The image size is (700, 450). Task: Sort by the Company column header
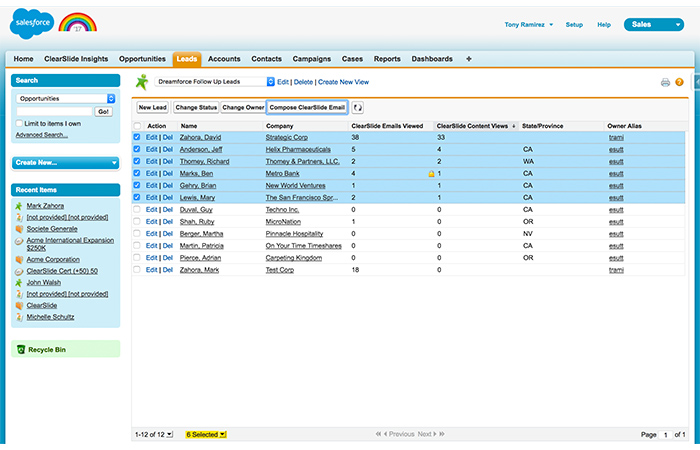tap(279, 126)
